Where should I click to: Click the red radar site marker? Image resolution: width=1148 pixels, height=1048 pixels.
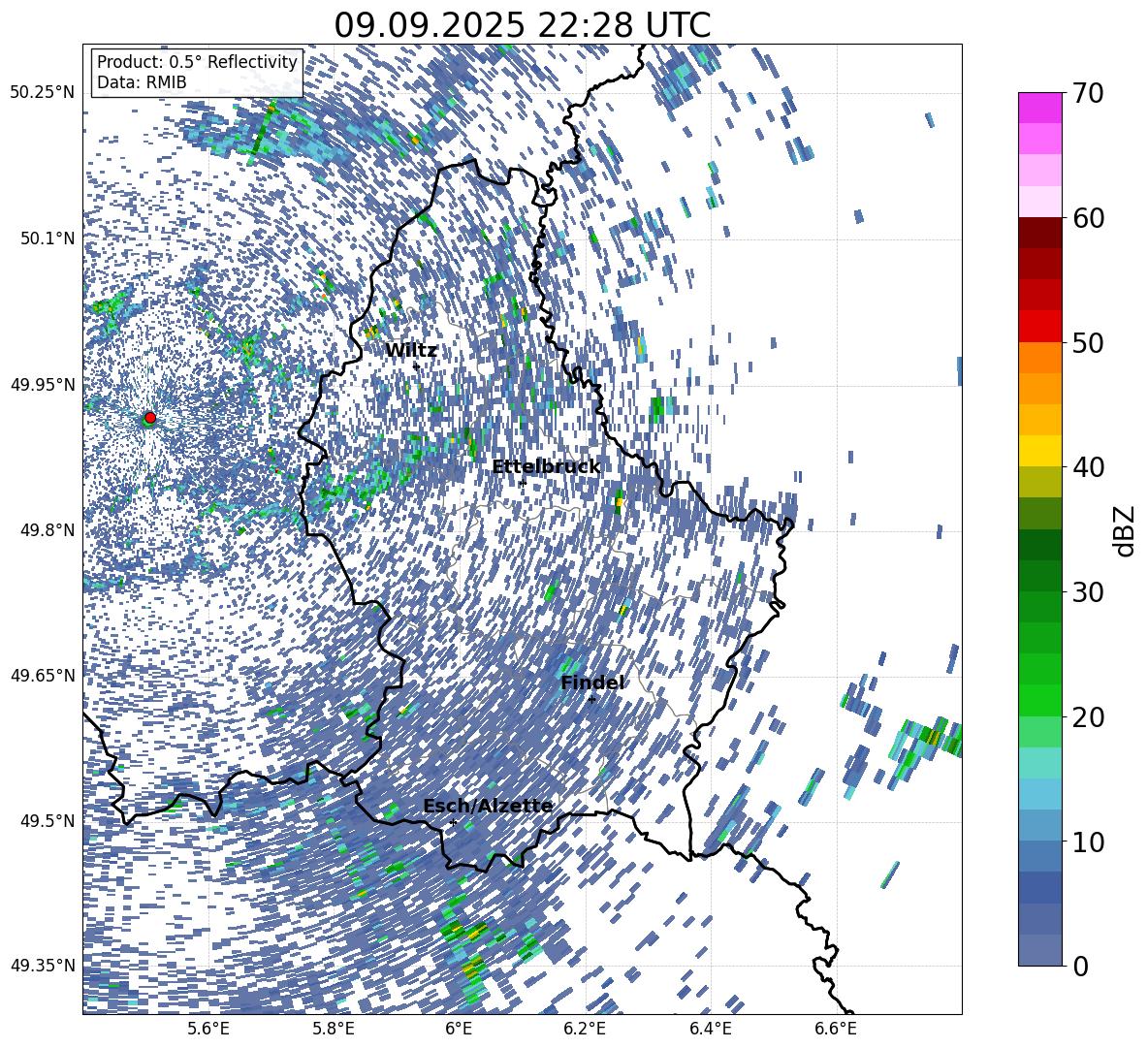pyautogui.click(x=149, y=417)
